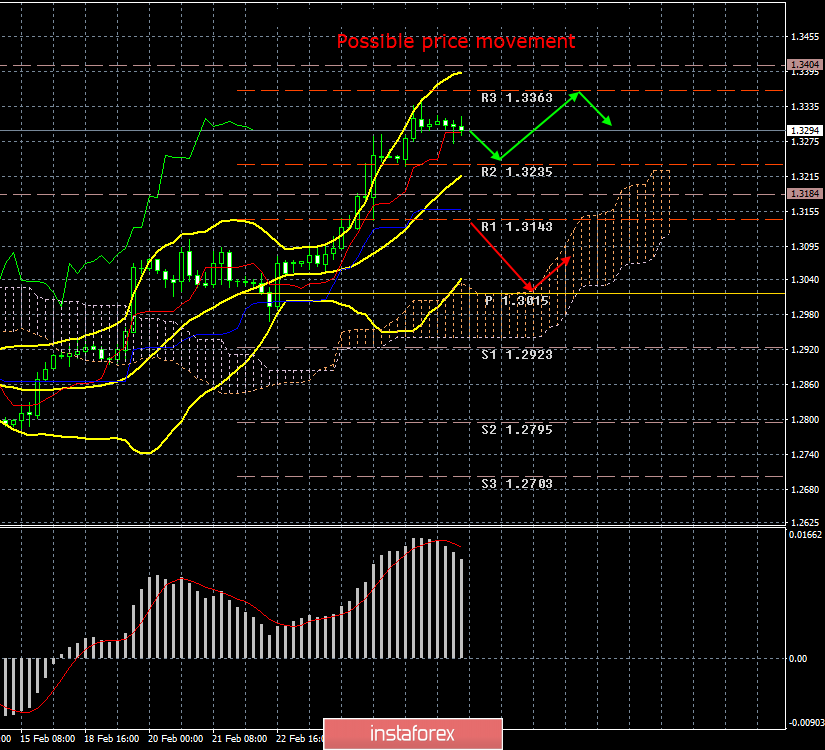Click the 21 Feb 08:00 time label
Viewport: 825px width, 750px height.
coord(239,739)
